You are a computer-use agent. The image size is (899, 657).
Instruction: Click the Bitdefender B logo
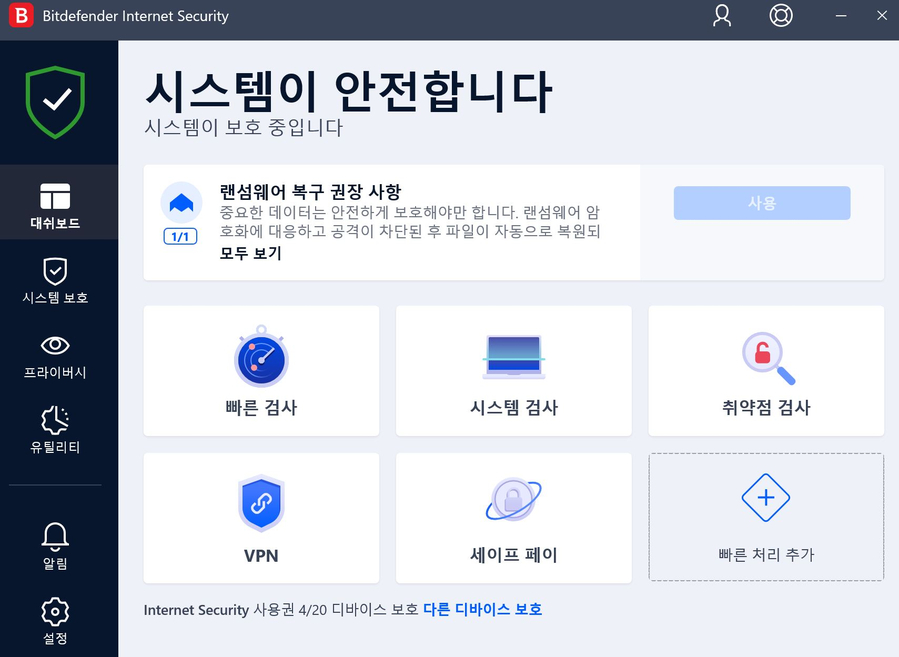(21, 15)
